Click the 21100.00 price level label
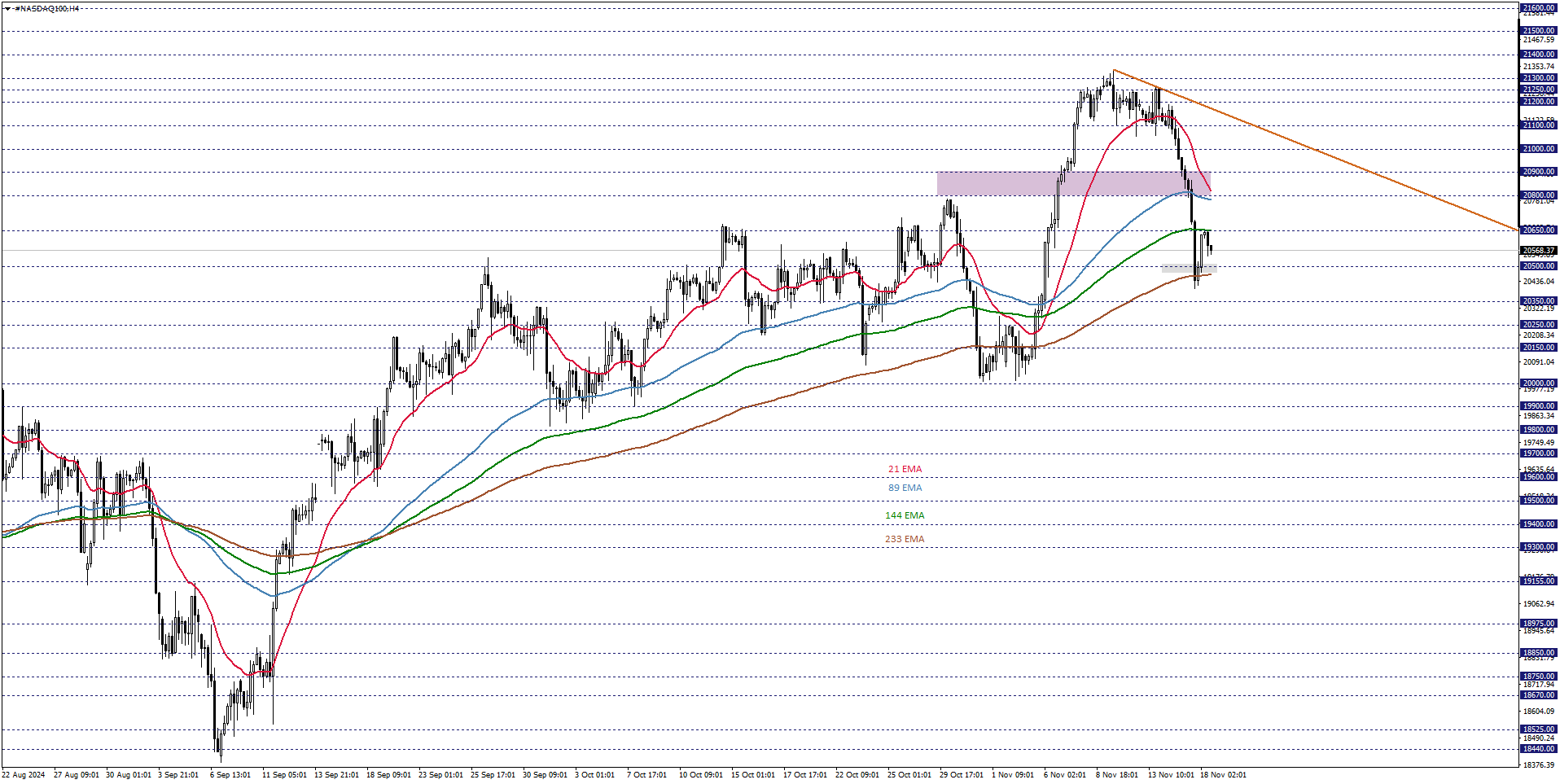1560x784 pixels. click(x=1539, y=125)
